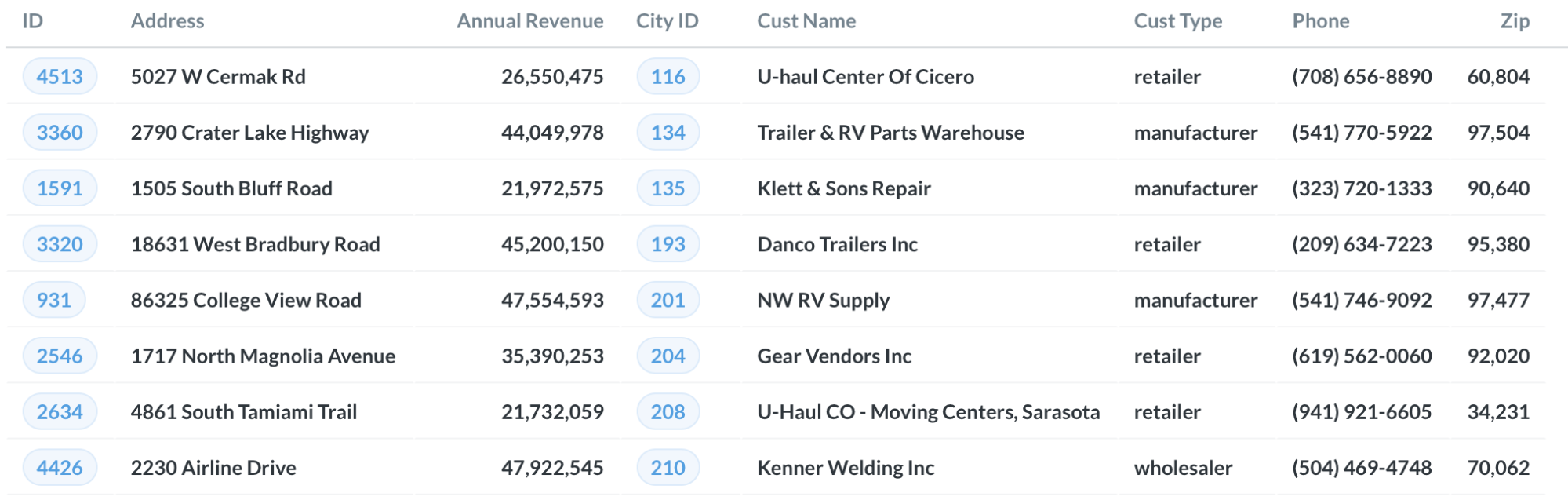The height and width of the screenshot is (500, 1568).
Task: Click address 4861 South Tamiami Trail
Action: (x=243, y=412)
